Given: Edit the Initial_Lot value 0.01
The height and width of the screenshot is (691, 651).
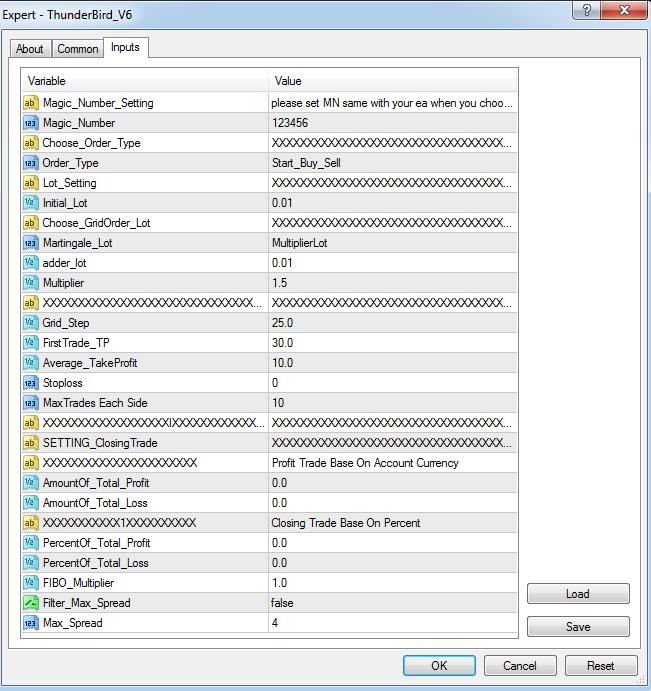Looking at the screenshot, I should (x=393, y=203).
